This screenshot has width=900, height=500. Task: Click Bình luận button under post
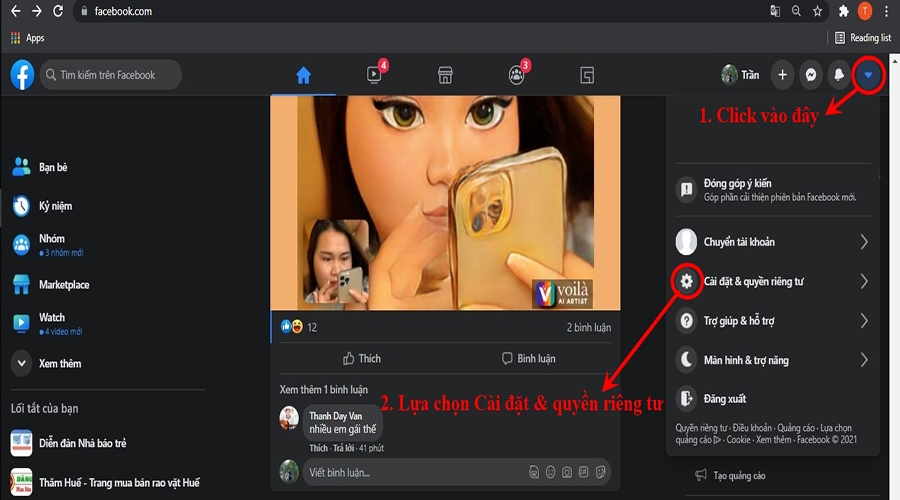528,358
